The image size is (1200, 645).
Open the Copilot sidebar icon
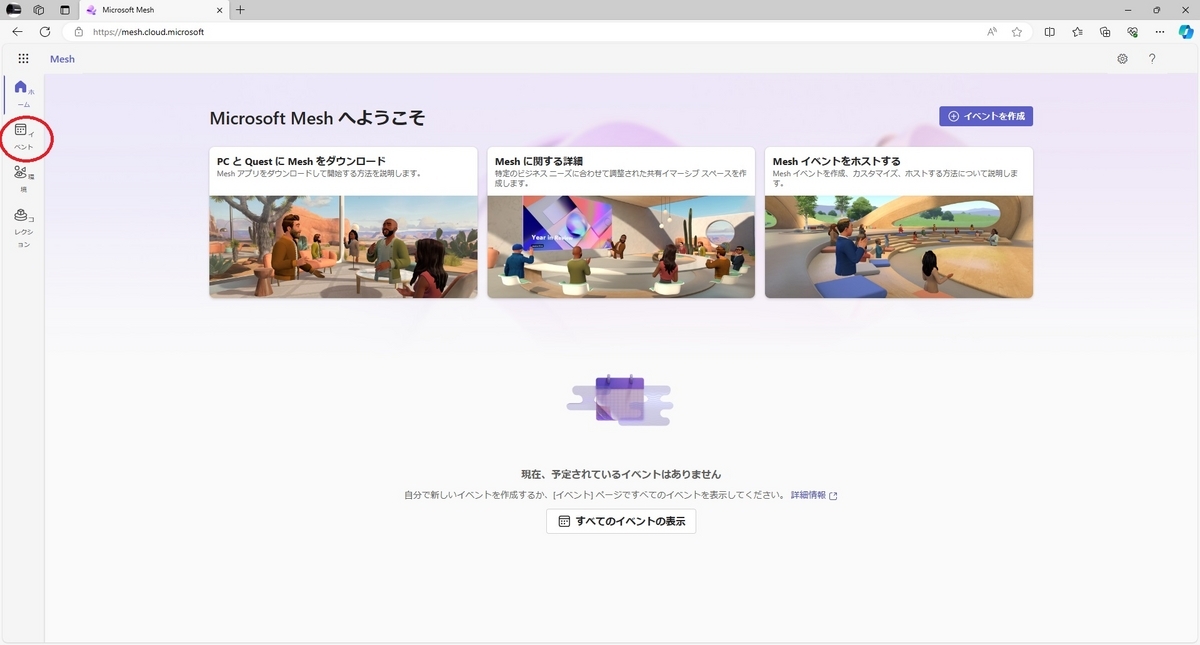click(1186, 32)
